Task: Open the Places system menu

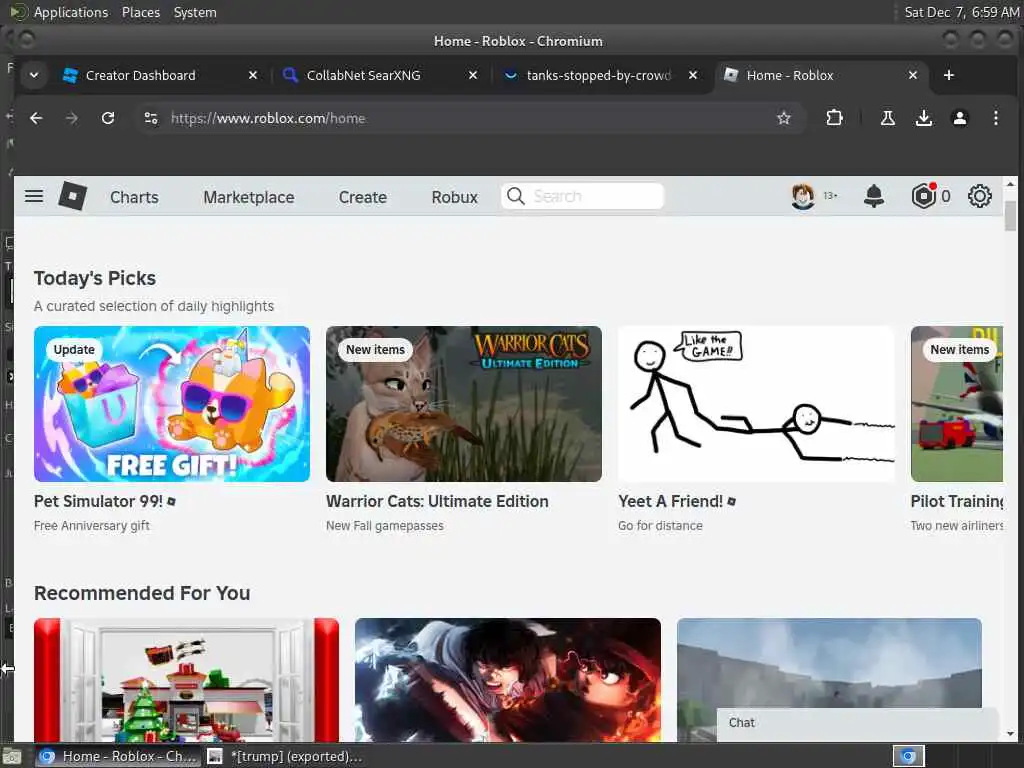Action: (140, 12)
